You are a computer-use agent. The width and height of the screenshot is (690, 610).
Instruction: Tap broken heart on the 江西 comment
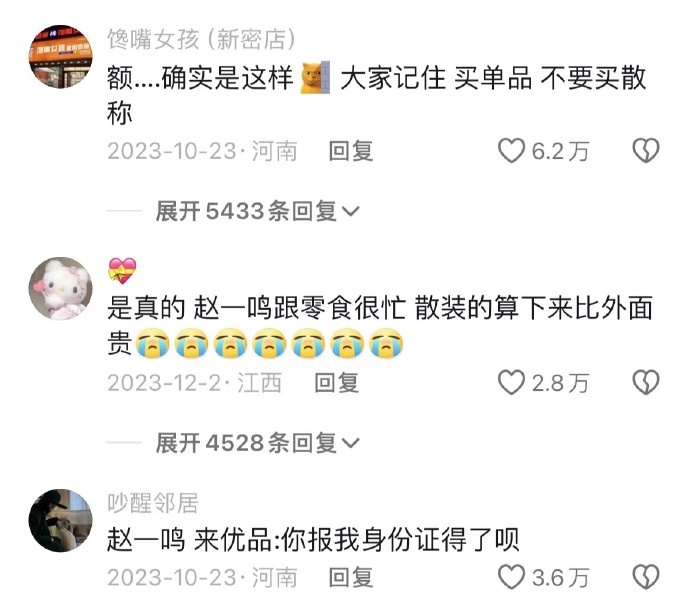(646, 382)
